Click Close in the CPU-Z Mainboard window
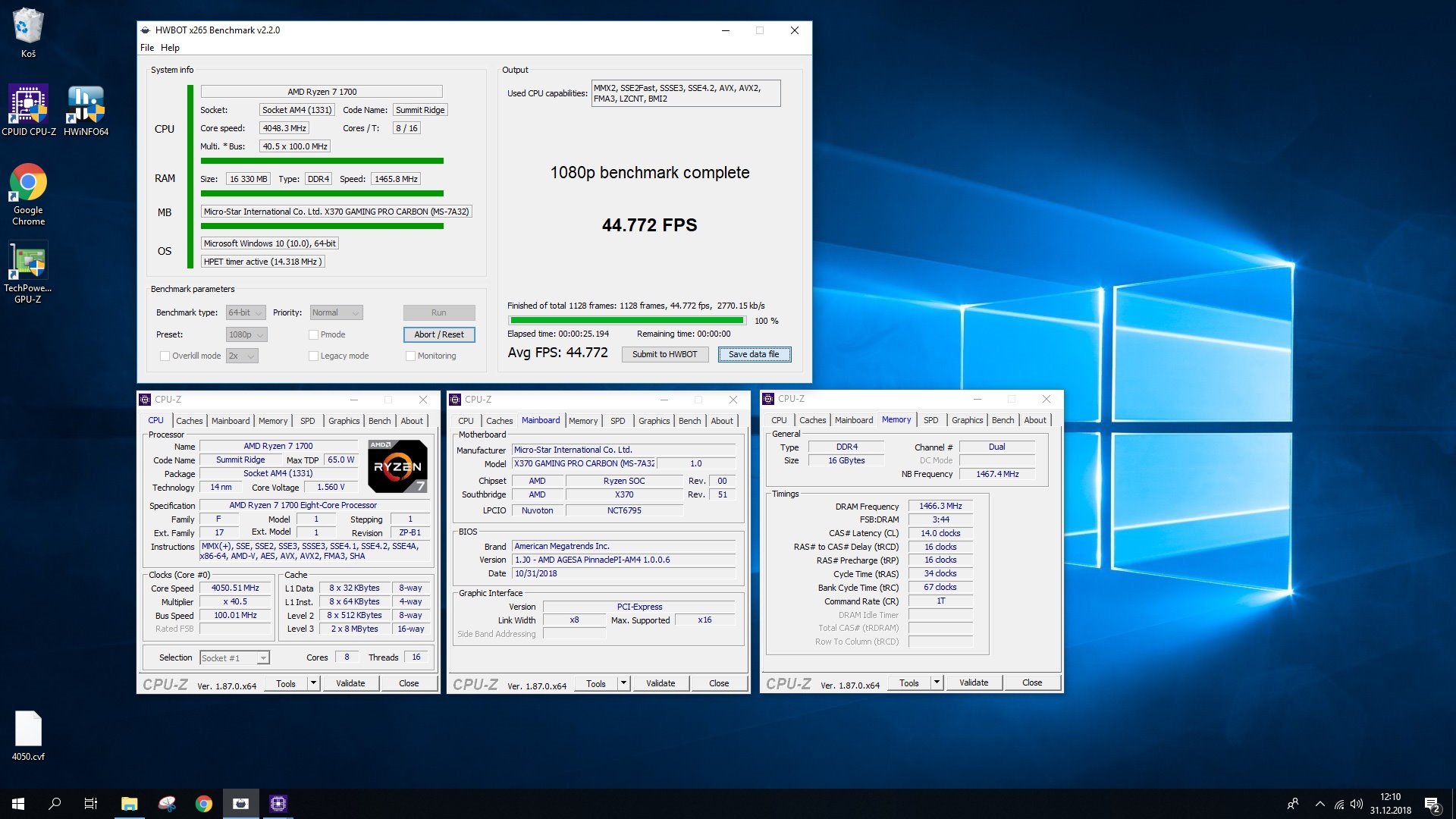This screenshot has width=1456, height=819. tap(719, 683)
